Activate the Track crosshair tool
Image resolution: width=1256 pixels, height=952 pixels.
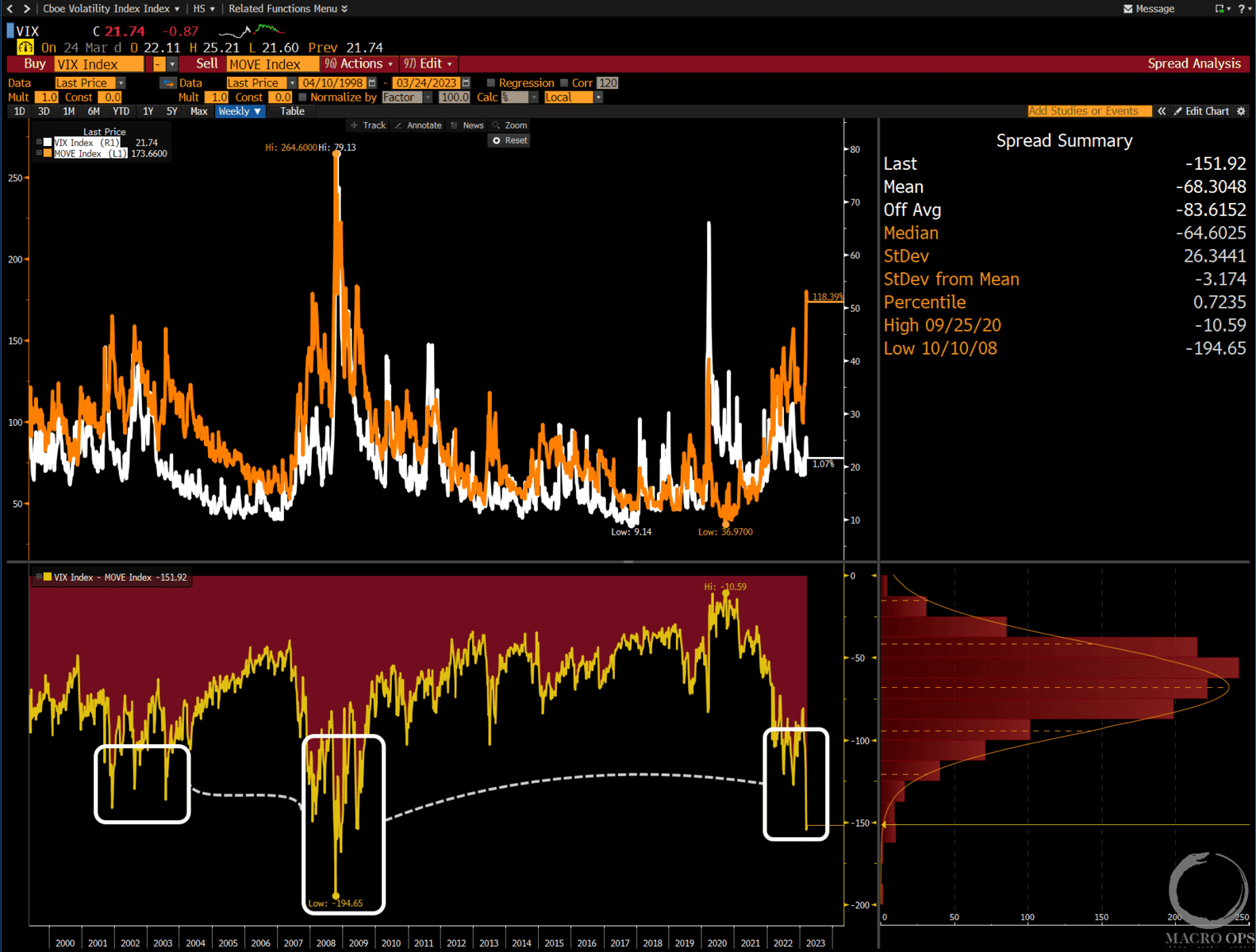coord(368,125)
